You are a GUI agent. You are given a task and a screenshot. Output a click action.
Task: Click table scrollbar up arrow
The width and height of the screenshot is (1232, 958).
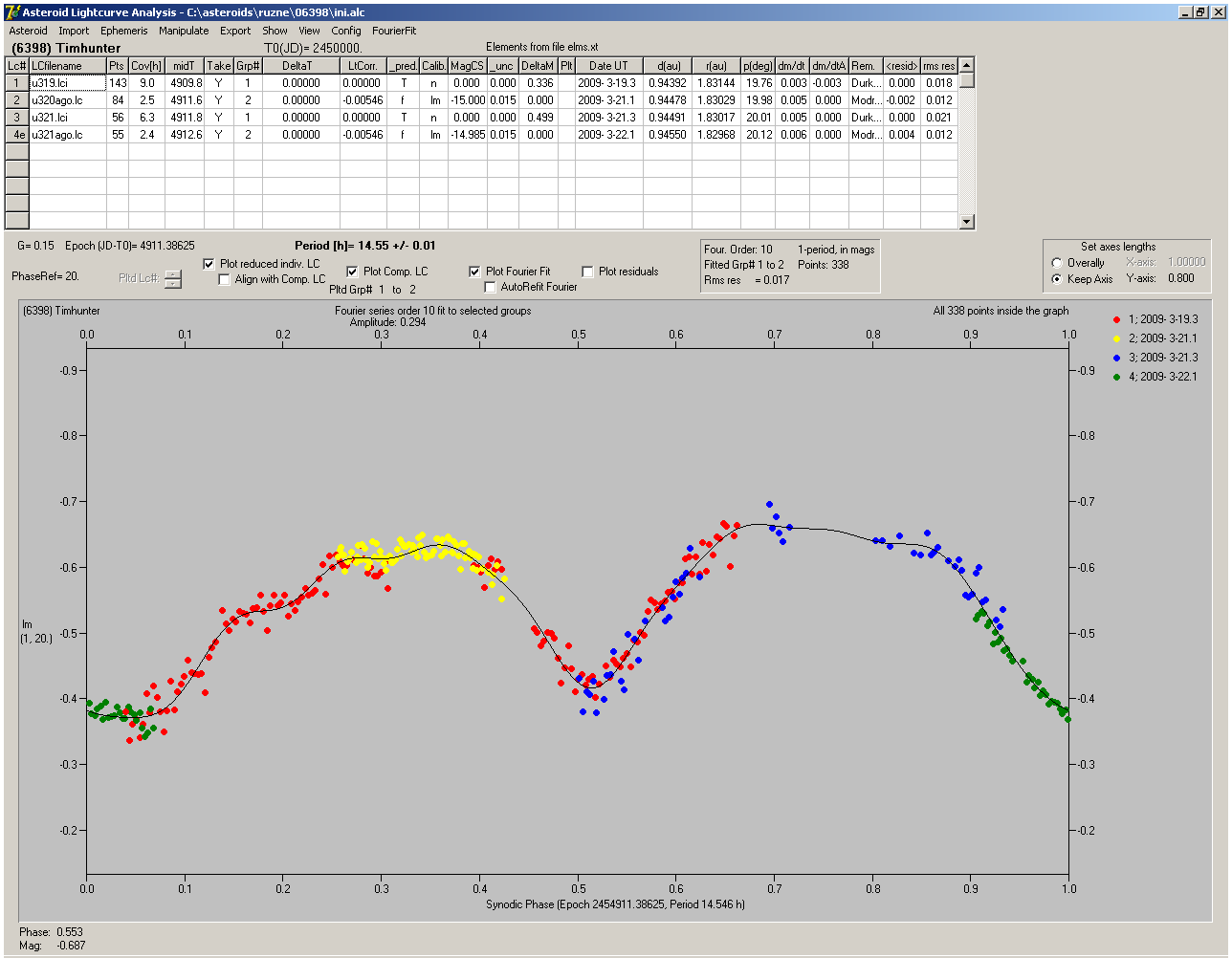pyautogui.click(x=967, y=65)
